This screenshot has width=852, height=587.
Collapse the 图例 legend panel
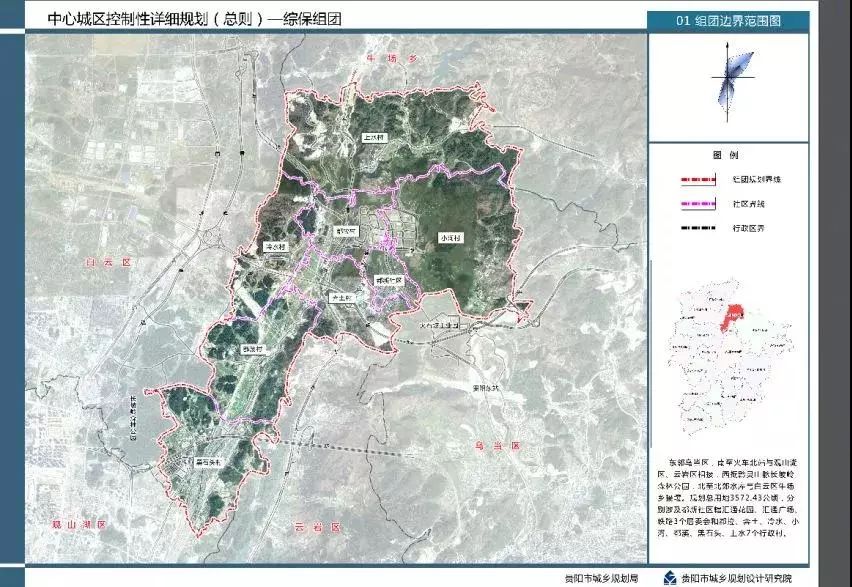[727, 155]
